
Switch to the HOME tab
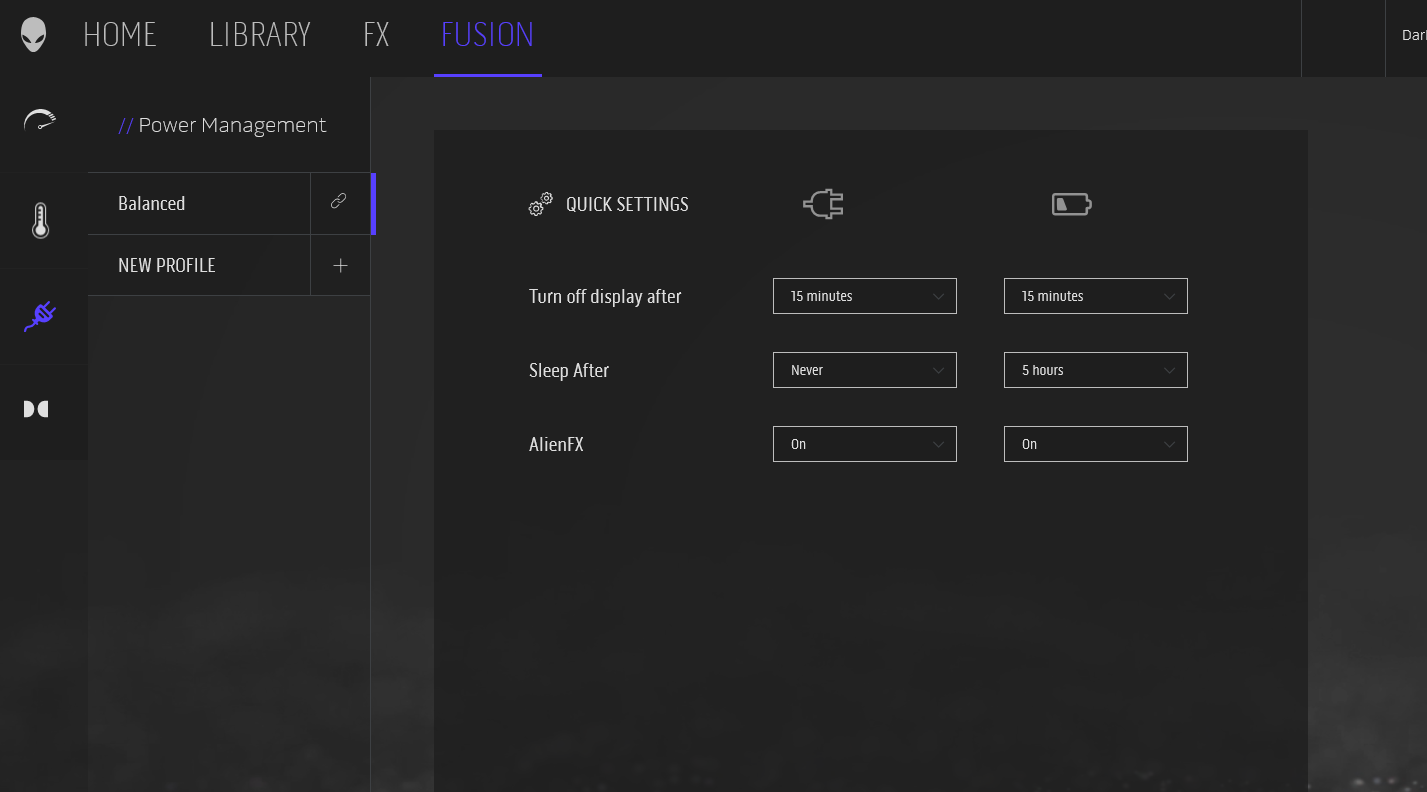tap(119, 35)
